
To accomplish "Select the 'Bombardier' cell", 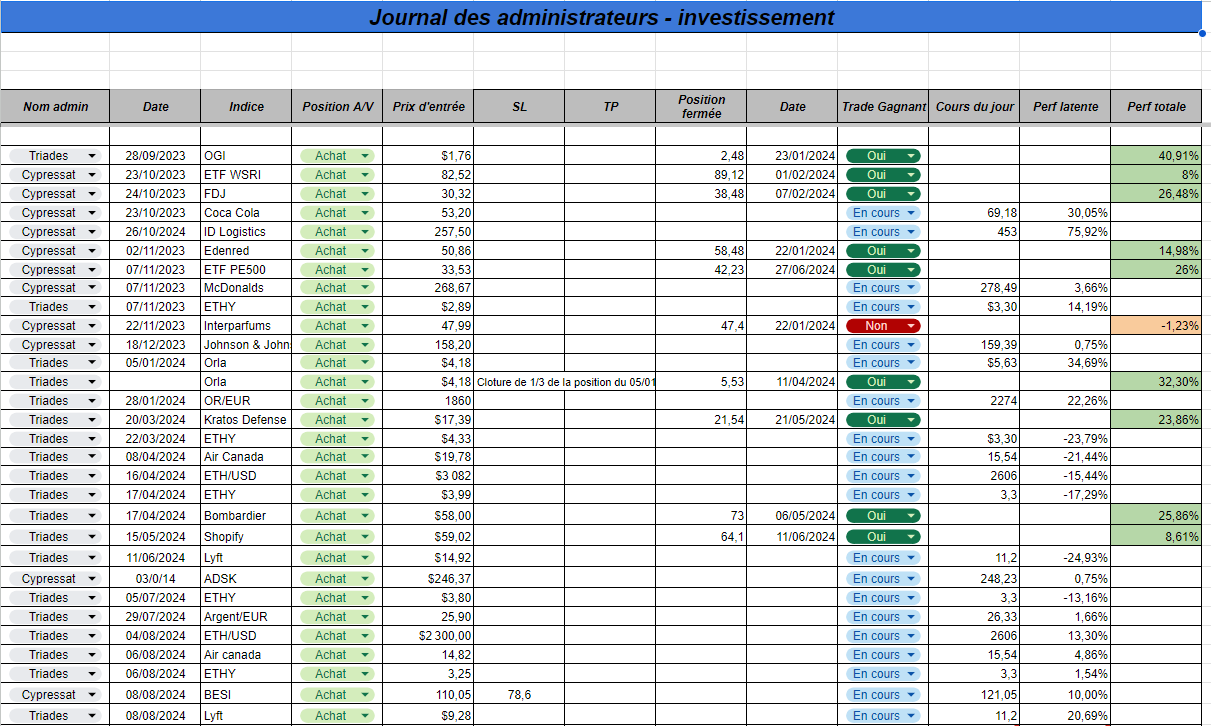I will (246, 516).
